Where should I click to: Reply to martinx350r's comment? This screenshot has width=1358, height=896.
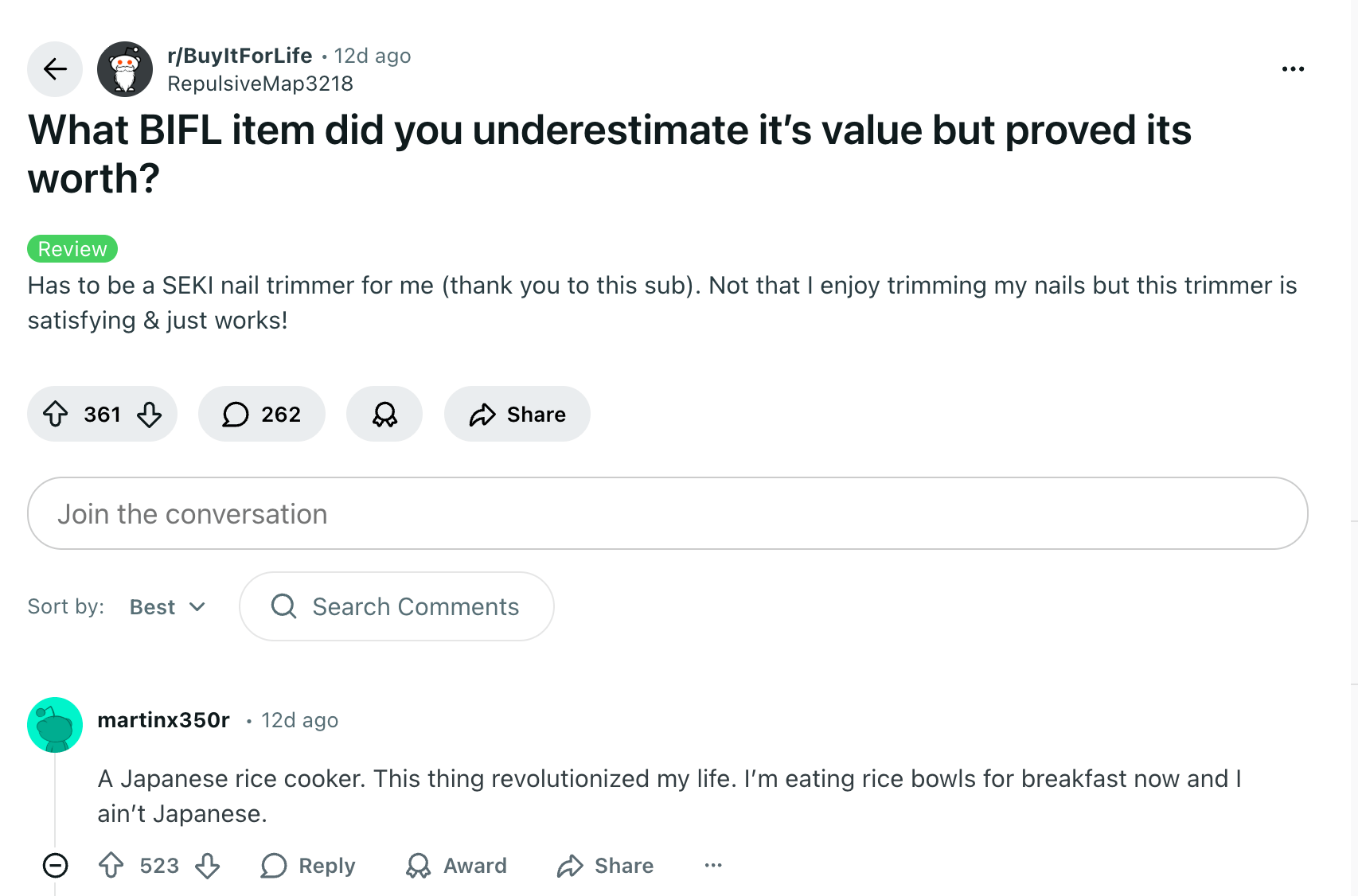[308, 866]
